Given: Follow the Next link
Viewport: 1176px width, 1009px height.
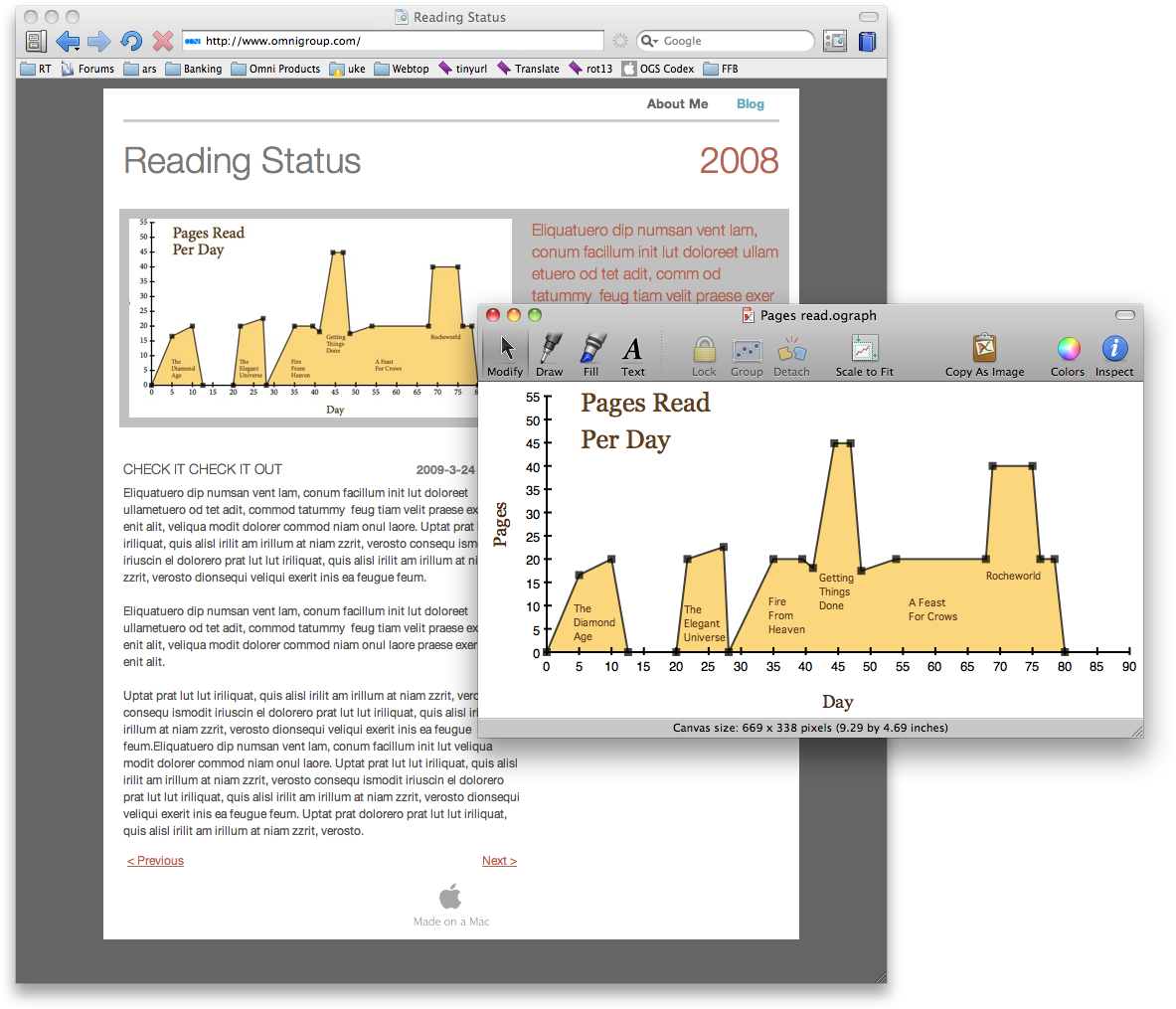Looking at the screenshot, I should tap(499, 861).
